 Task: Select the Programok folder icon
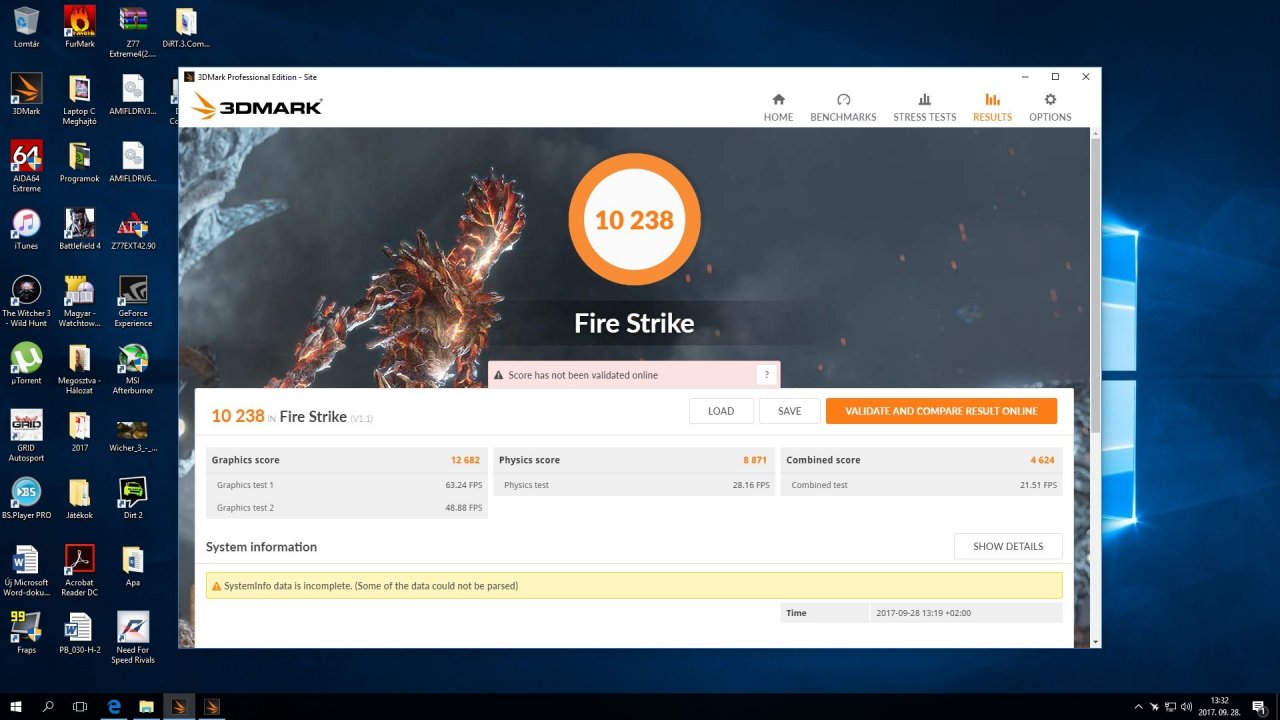(80, 161)
